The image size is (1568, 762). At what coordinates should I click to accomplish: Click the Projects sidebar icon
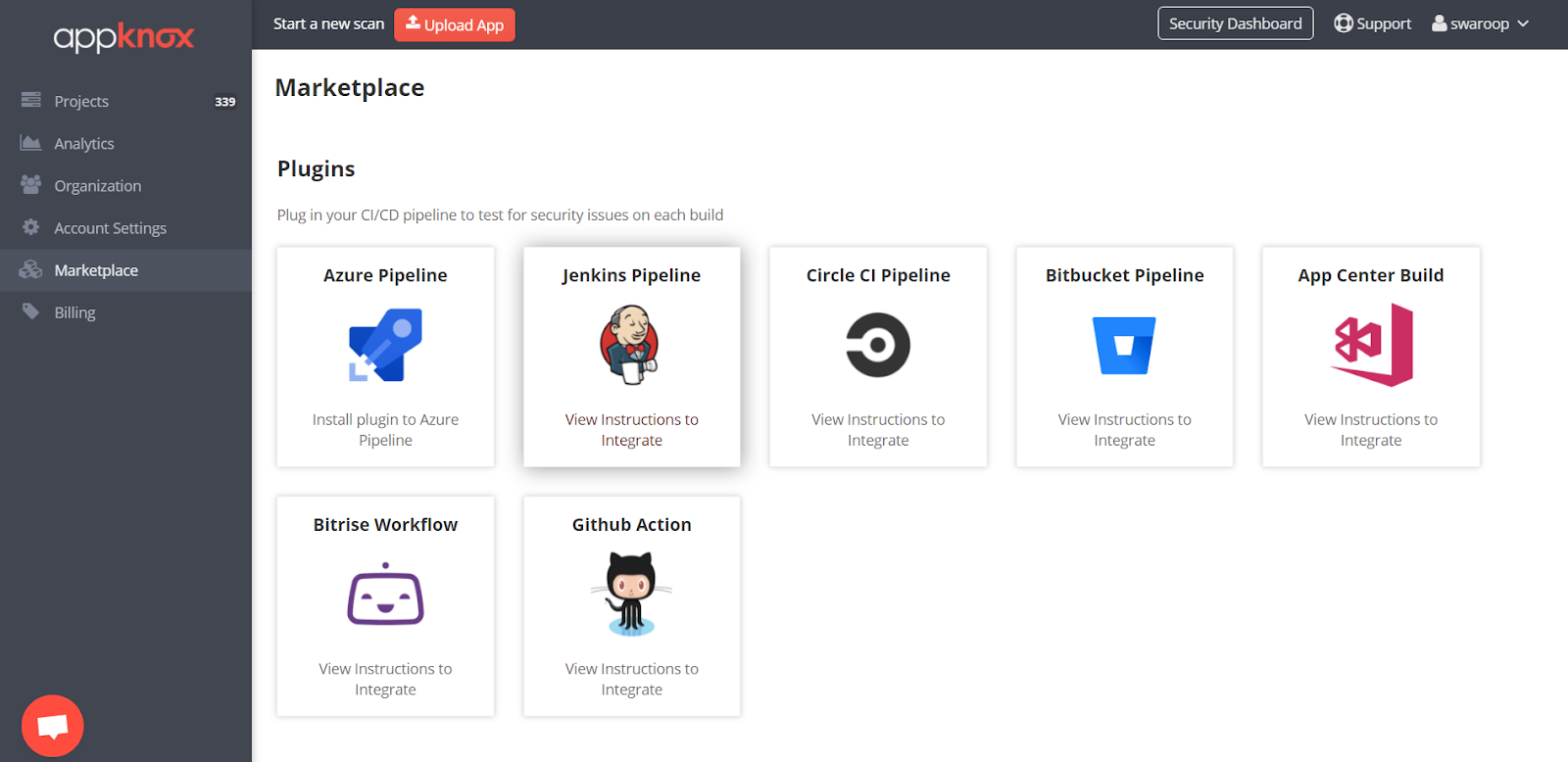click(x=31, y=100)
